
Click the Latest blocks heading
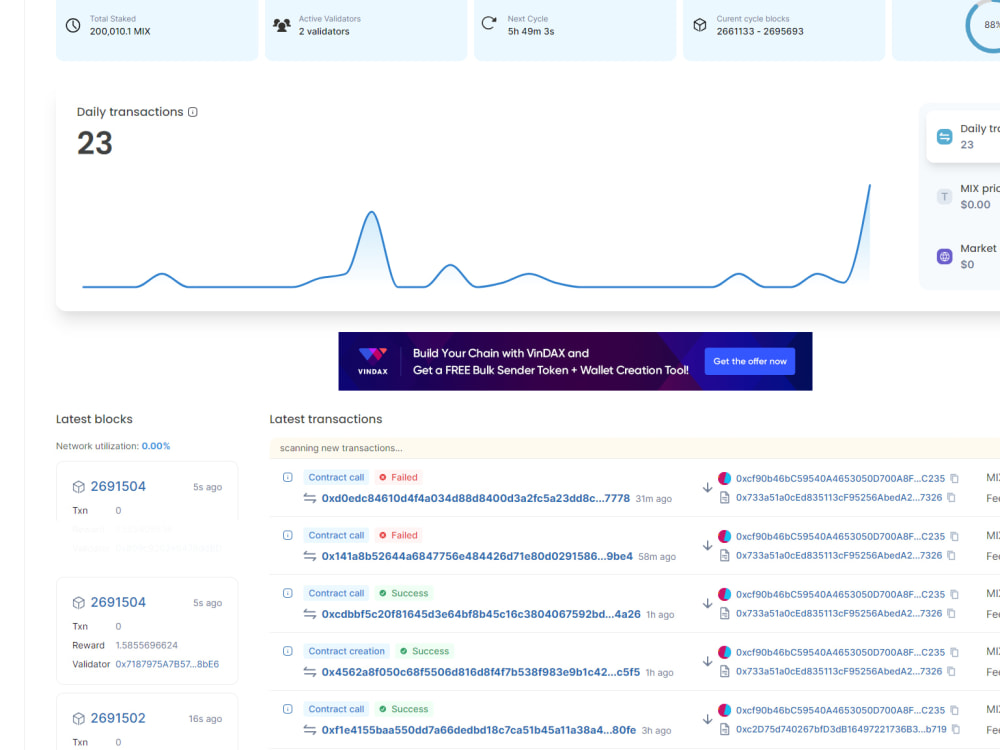(94, 419)
